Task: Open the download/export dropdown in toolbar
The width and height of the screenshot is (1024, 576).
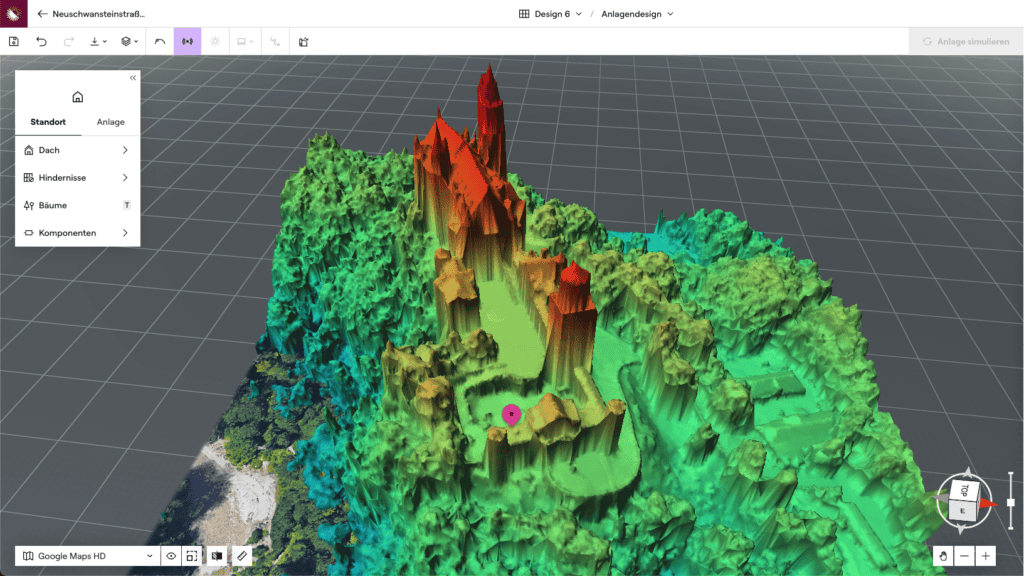Action: pos(98,42)
